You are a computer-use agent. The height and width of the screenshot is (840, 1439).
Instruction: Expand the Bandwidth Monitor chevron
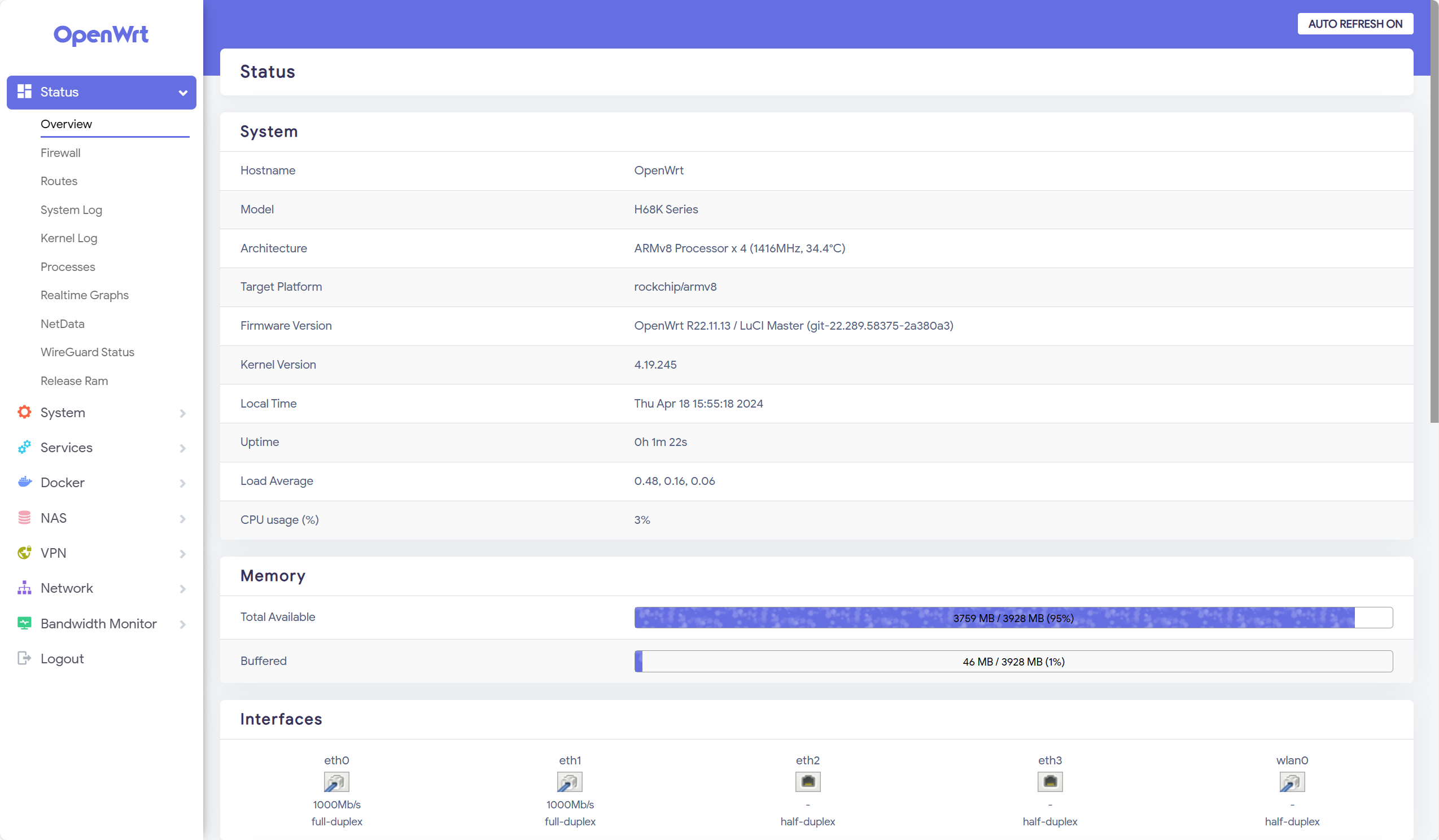[x=183, y=624]
